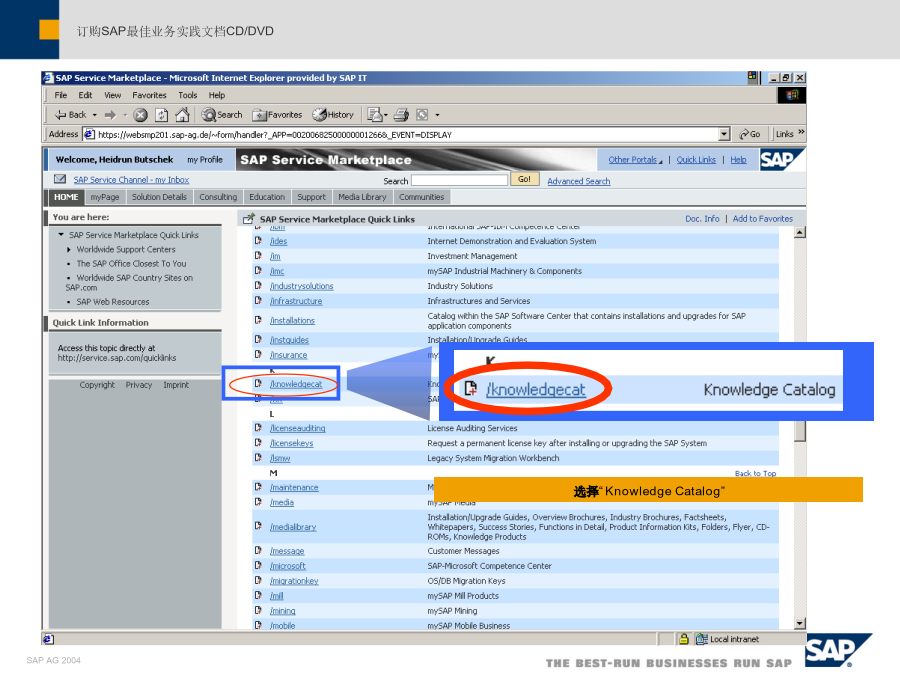This screenshot has height=675, width=900.
Task: Expand the Links toolbar chevron
Action: (801, 133)
